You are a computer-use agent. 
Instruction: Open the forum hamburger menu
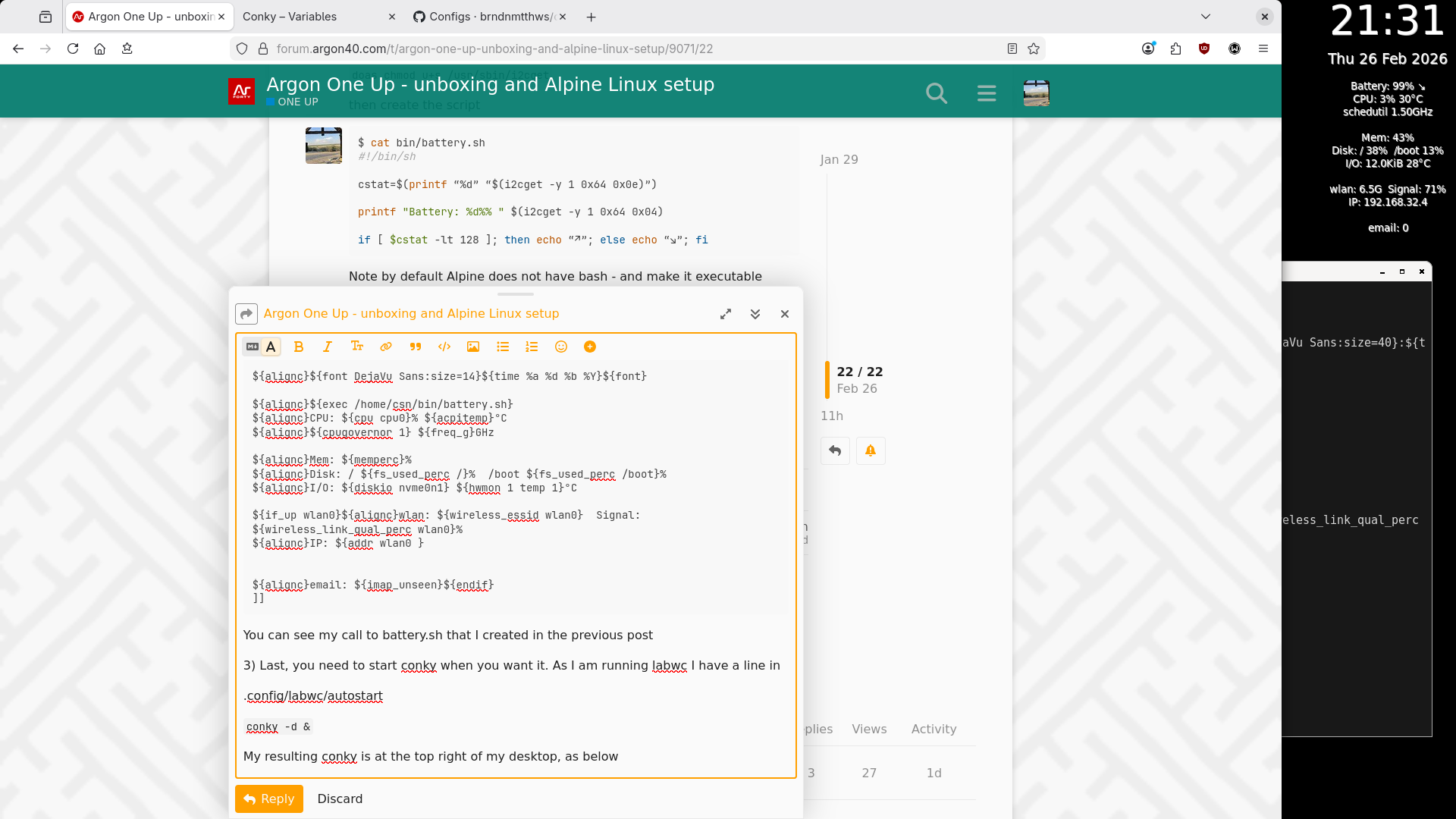click(x=987, y=93)
